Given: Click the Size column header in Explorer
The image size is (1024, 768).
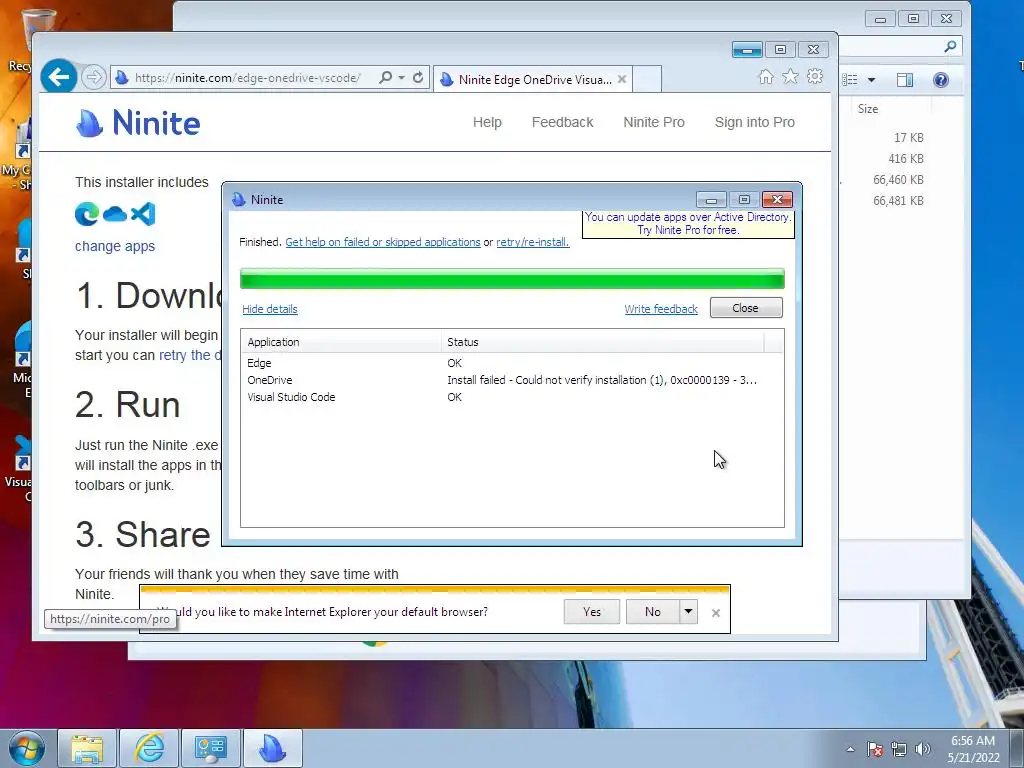Looking at the screenshot, I should coord(868,109).
